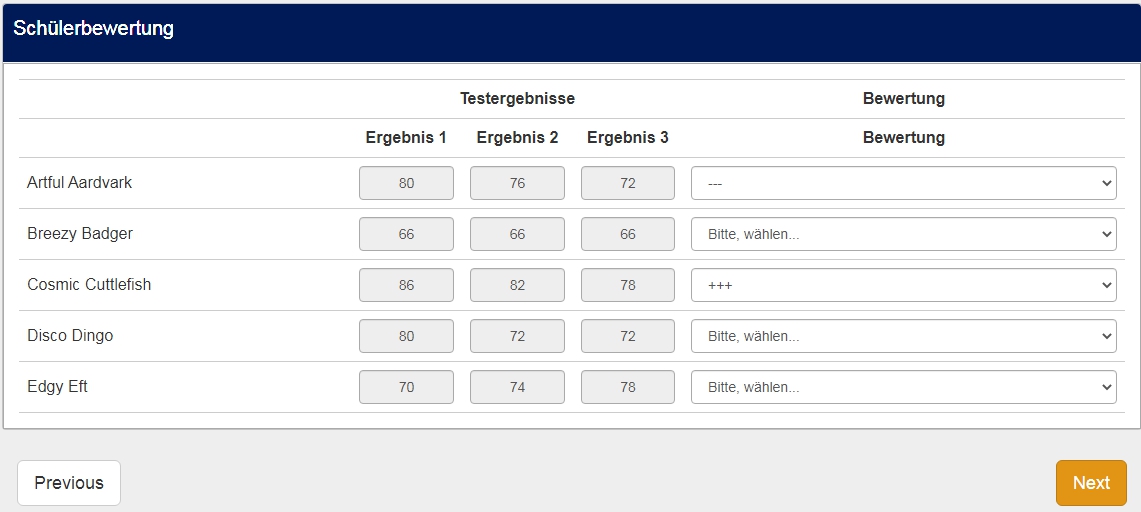
Task: Open Disco Dingo's Bewertung dropdown
Action: point(903,336)
